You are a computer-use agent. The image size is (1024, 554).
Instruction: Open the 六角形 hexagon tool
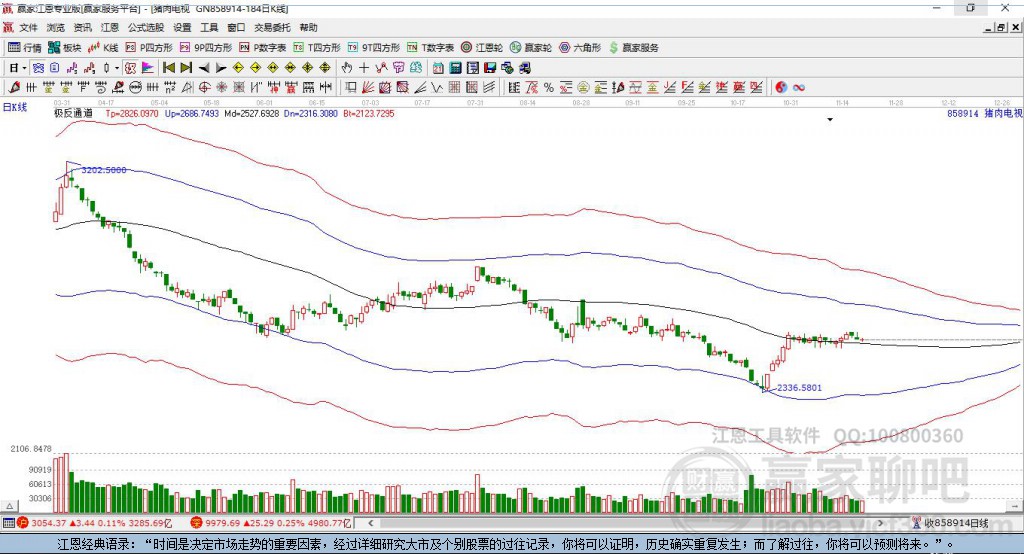580,48
